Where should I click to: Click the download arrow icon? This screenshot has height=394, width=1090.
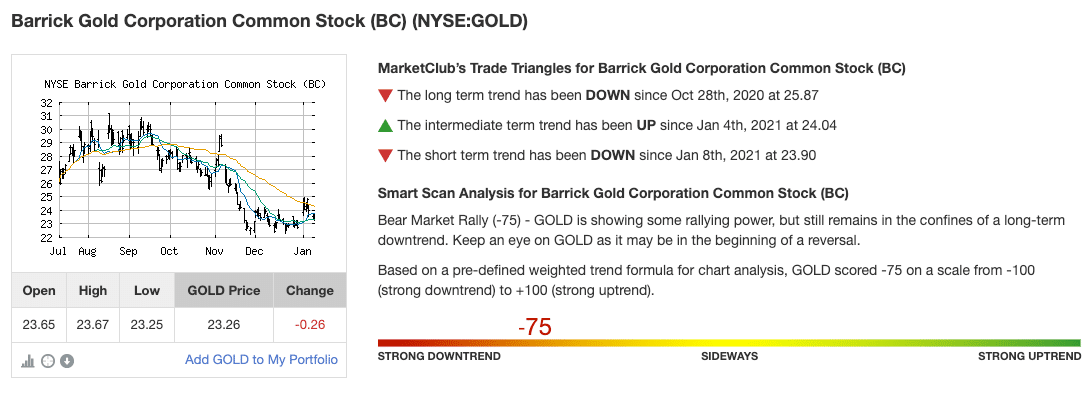pyautogui.click(x=67, y=361)
